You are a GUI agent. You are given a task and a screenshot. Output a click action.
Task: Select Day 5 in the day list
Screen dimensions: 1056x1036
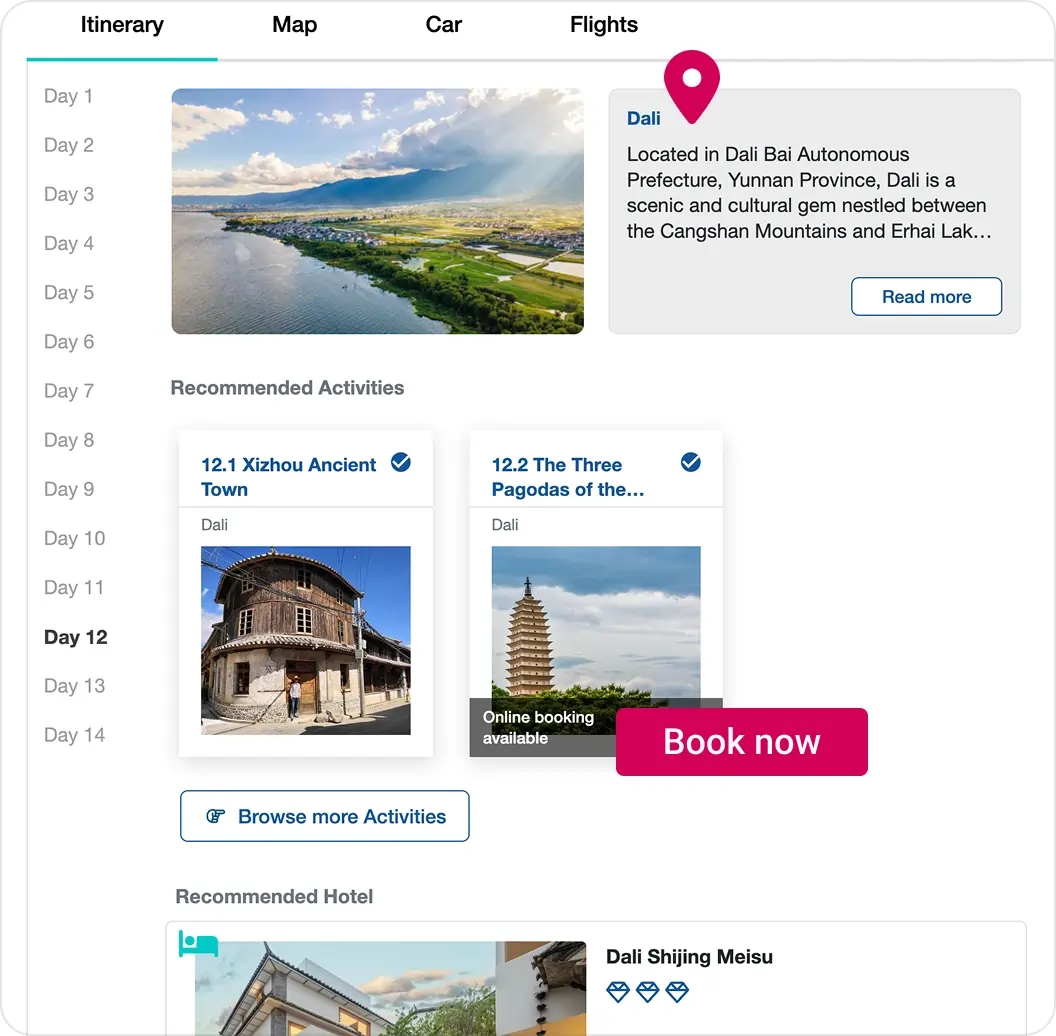click(69, 292)
